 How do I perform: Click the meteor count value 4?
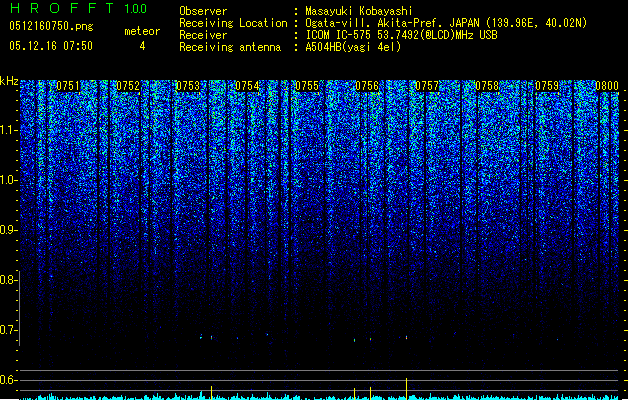[x=142, y=46]
